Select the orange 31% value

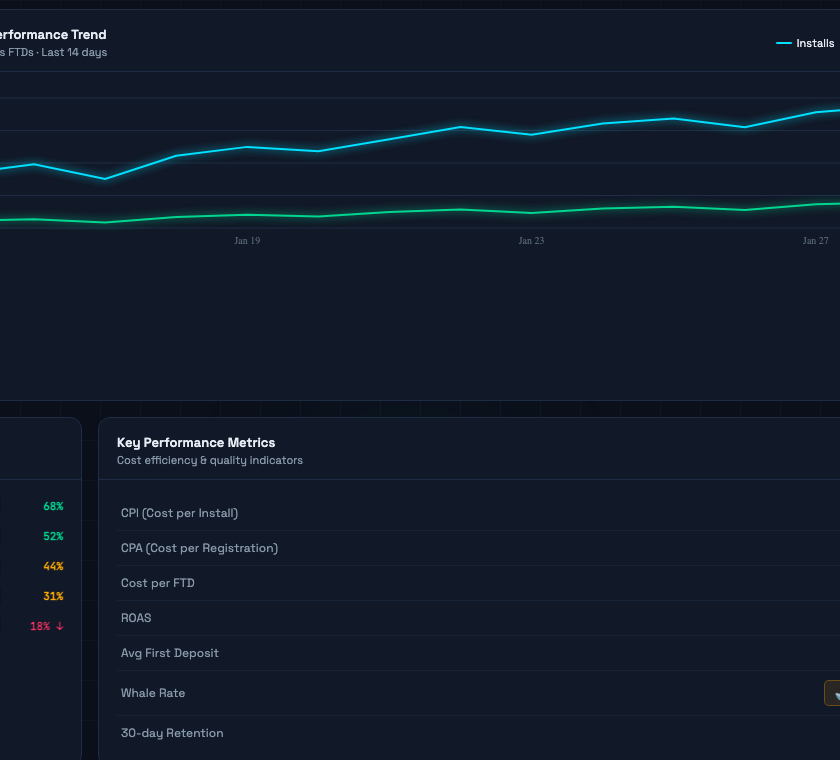coord(52,596)
